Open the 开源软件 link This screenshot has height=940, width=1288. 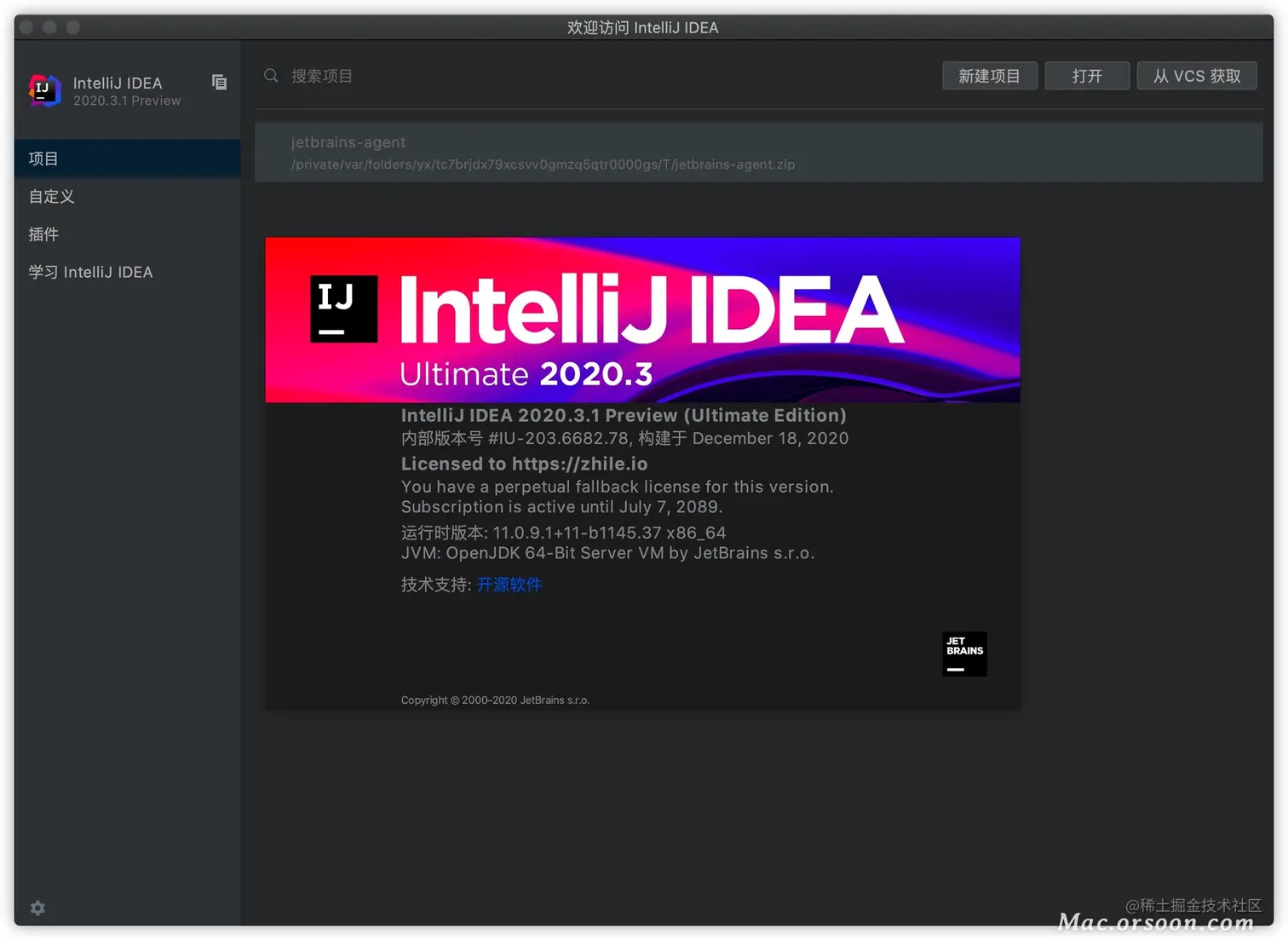[509, 585]
